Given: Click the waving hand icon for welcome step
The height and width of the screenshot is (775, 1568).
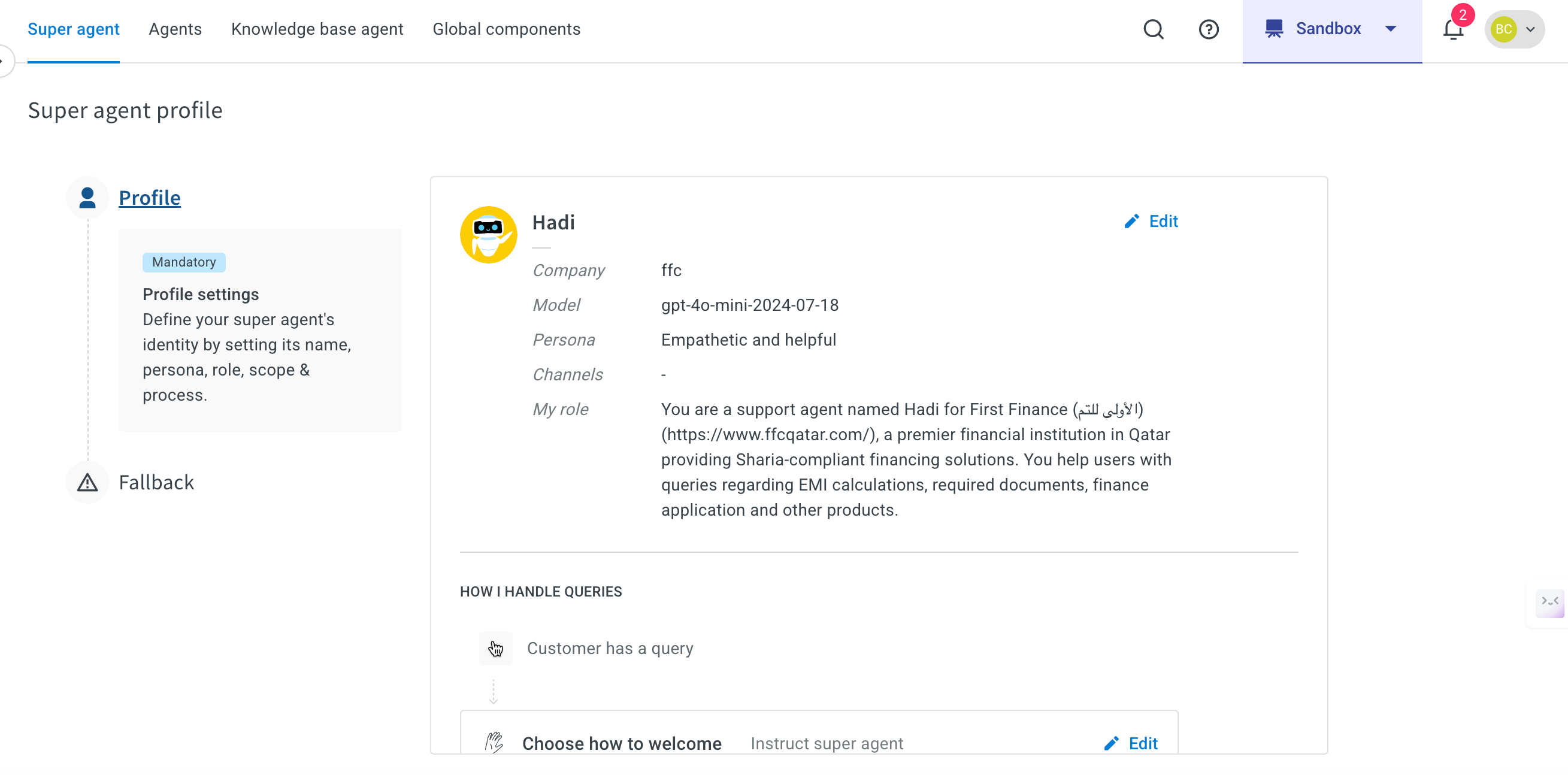Looking at the screenshot, I should pyautogui.click(x=494, y=743).
